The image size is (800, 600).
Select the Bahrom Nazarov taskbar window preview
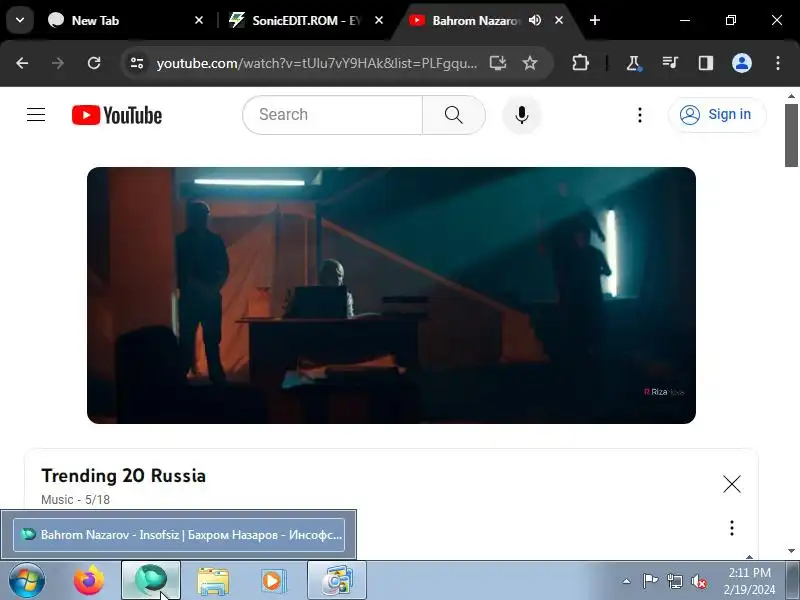pos(179,535)
